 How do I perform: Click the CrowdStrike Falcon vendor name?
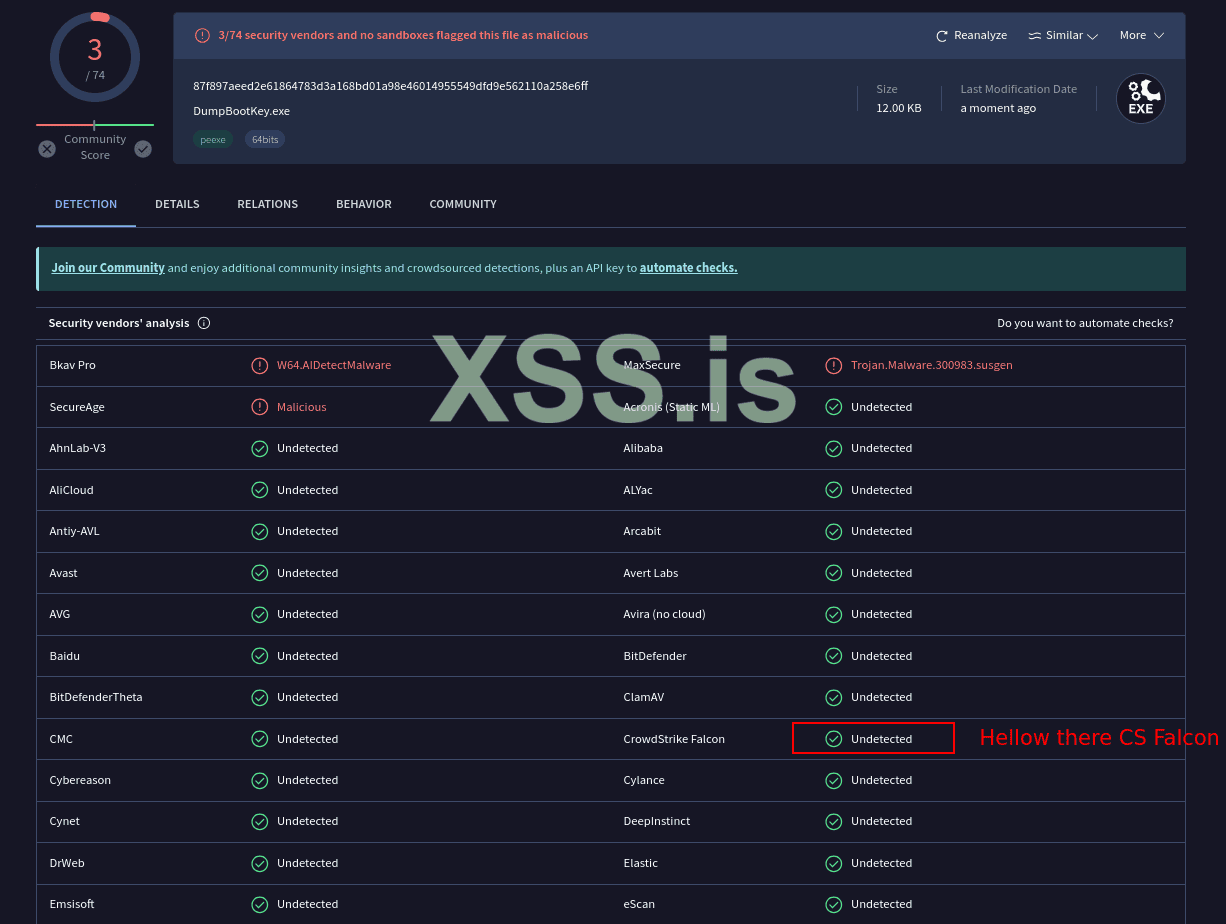point(674,739)
